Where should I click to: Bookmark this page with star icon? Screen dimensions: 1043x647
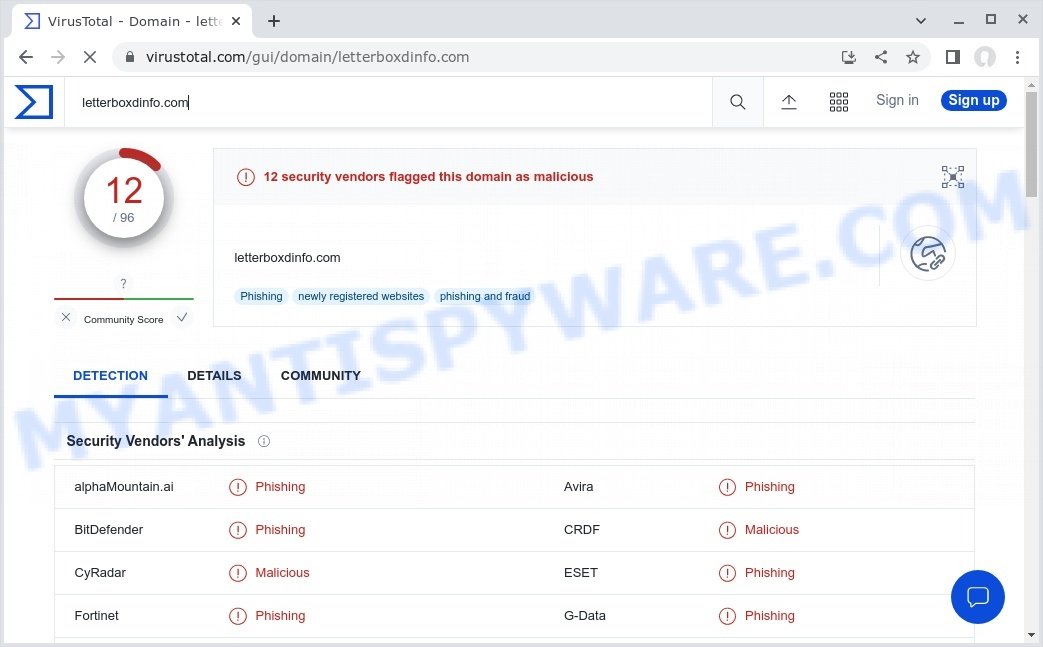pyautogui.click(x=913, y=57)
